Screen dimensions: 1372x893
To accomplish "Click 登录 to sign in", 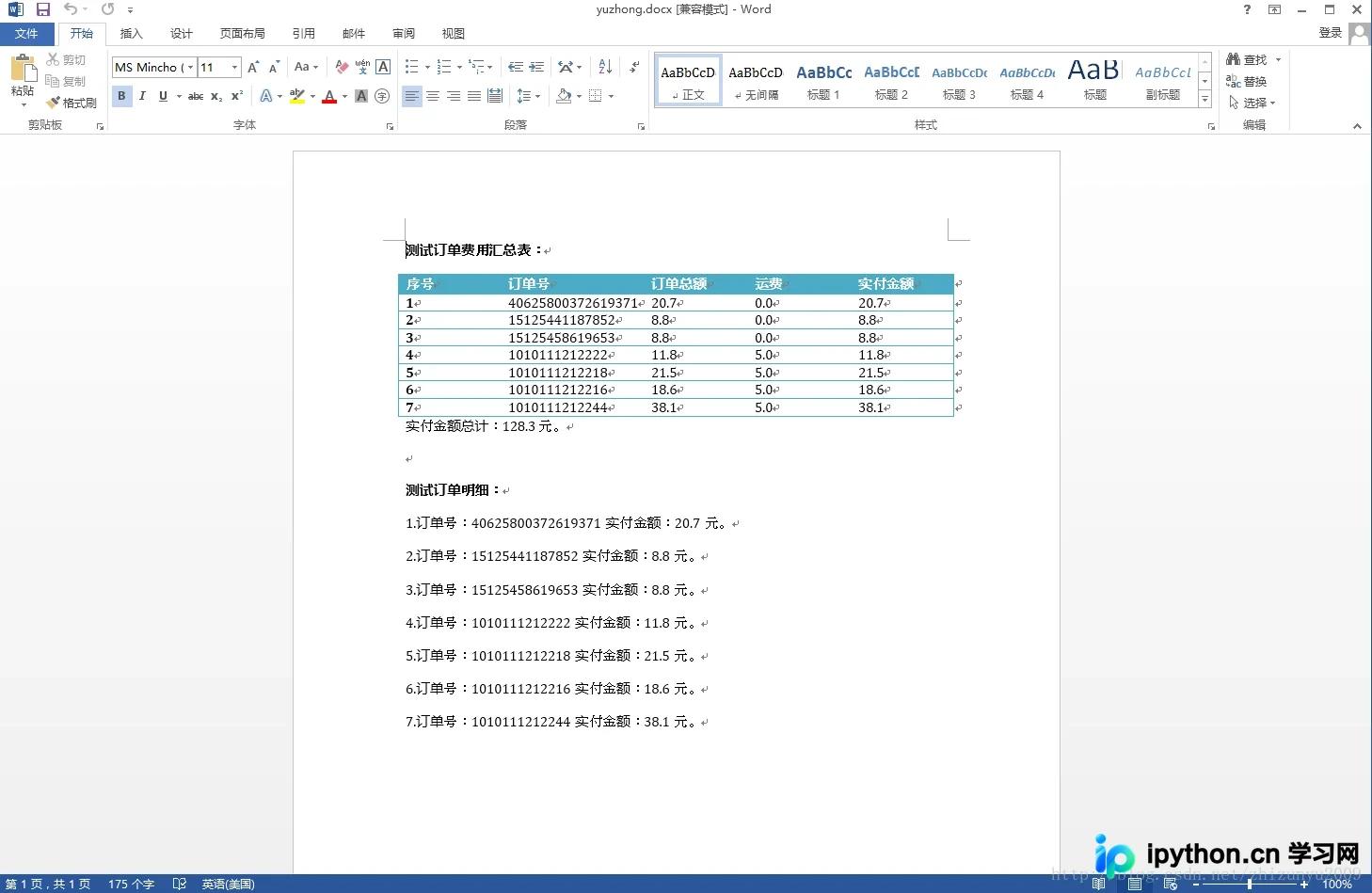I will pyautogui.click(x=1331, y=33).
